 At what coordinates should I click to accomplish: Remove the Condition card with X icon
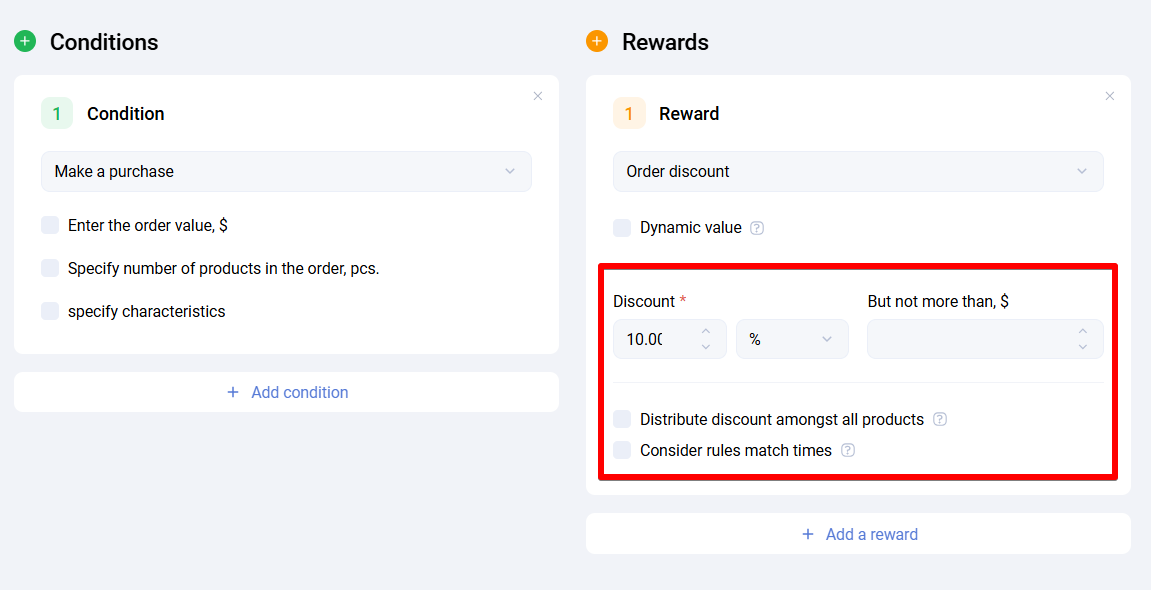click(x=538, y=96)
